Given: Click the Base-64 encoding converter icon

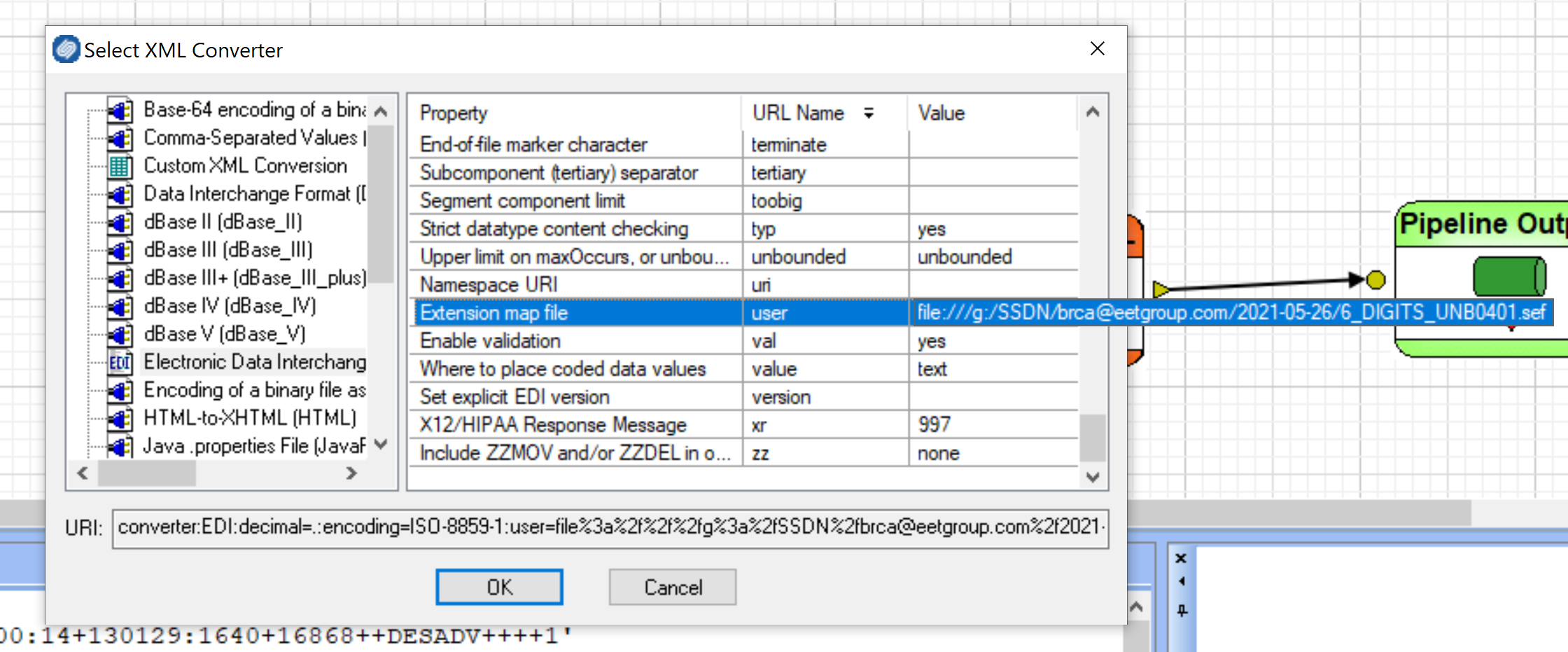Looking at the screenshot, I should point(120,110).
